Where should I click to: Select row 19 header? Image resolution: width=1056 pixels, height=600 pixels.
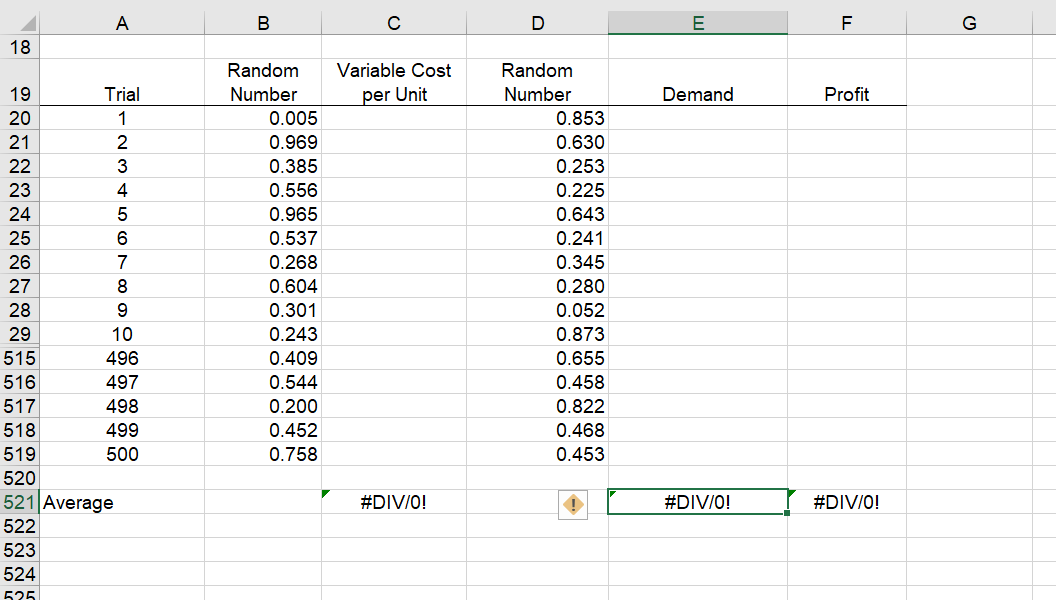pos(20,82)
